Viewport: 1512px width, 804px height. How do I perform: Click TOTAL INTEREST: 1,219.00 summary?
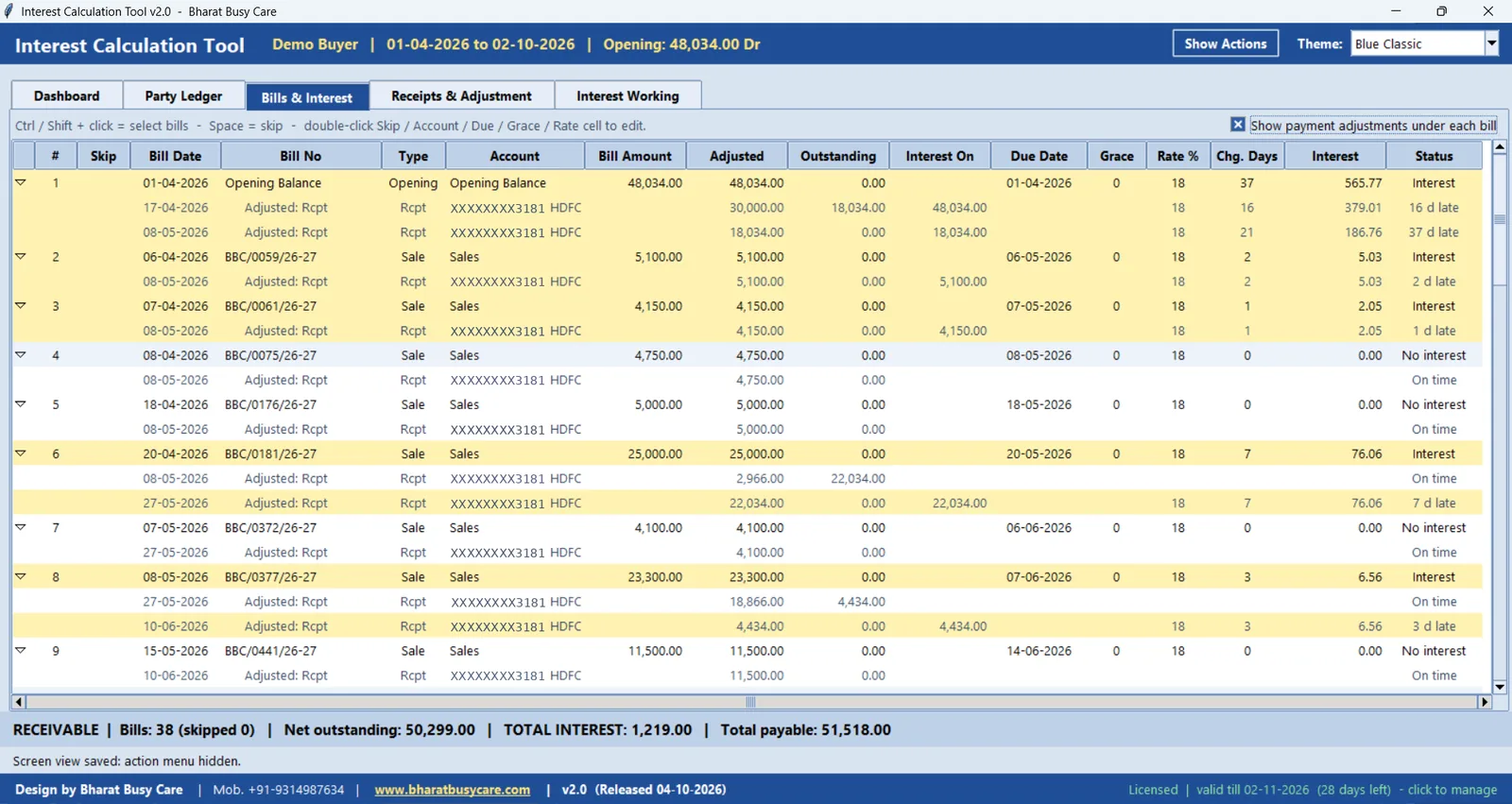[x=597, y=730]
